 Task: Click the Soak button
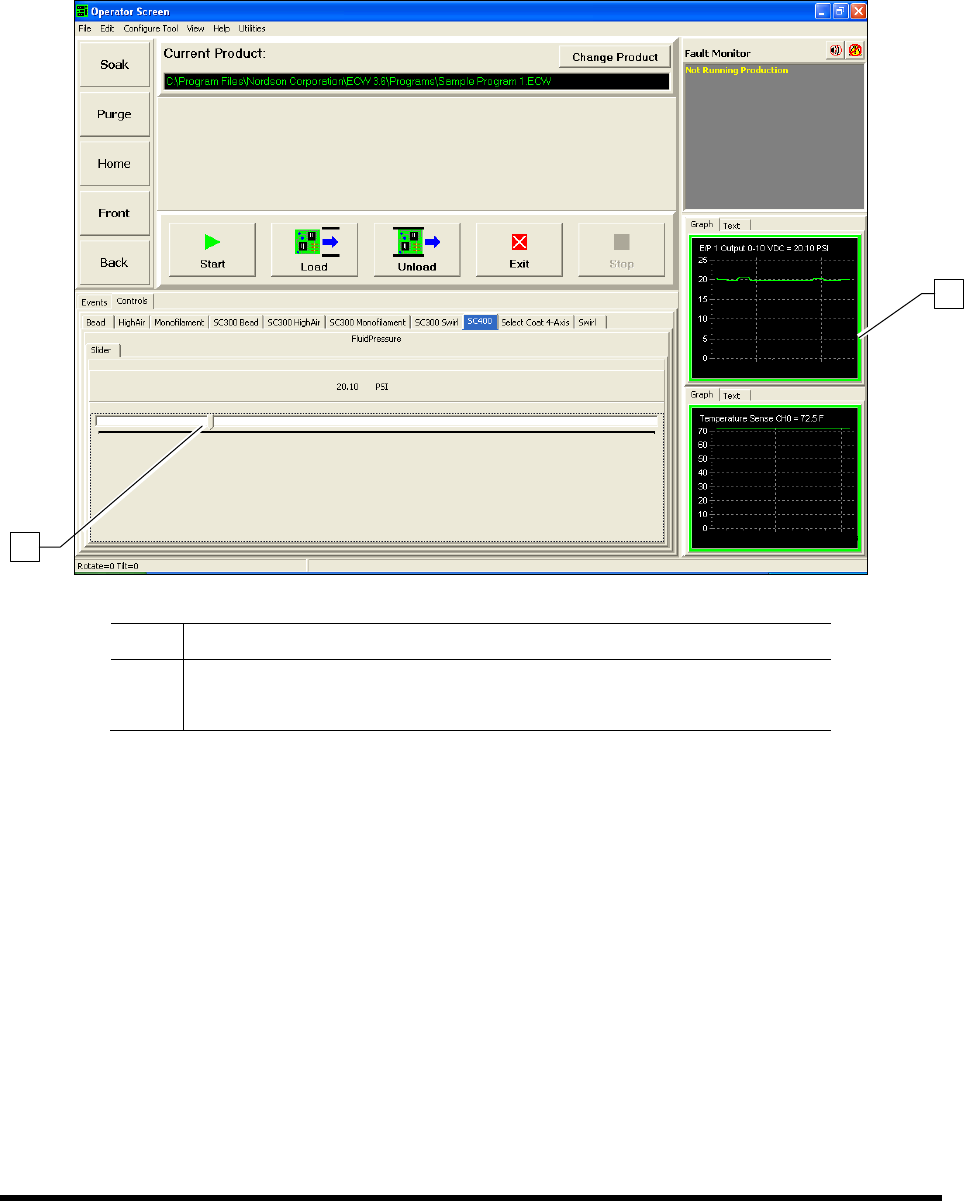pyautogui.click(x=114, y=65)
